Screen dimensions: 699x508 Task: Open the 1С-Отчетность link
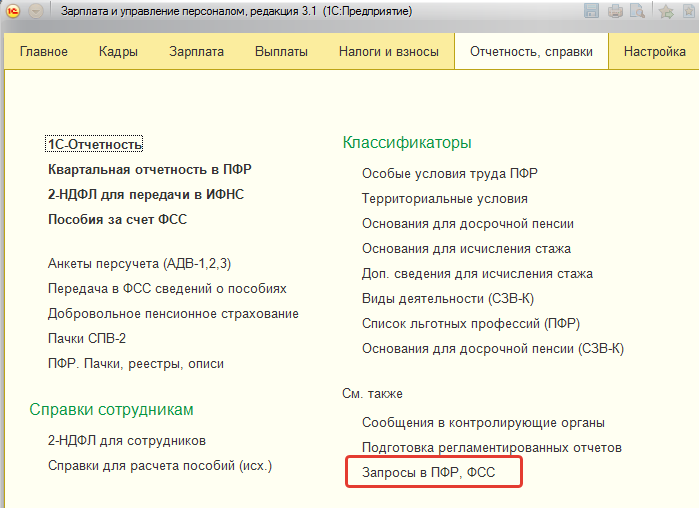(x=94, y=144)
